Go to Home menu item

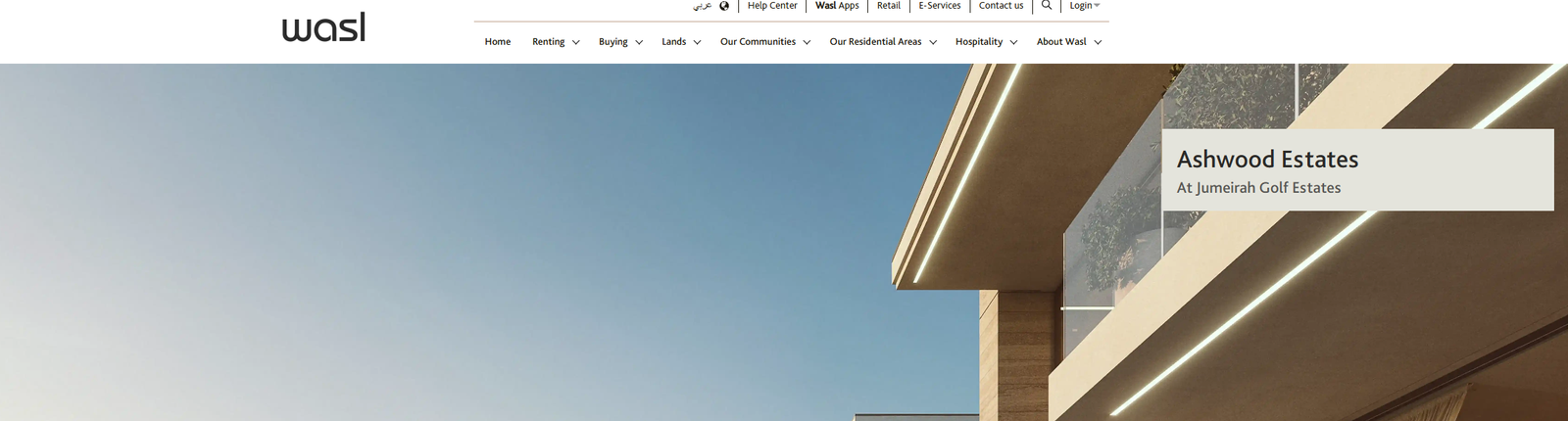pyautogui.click(x=497, y=42)
